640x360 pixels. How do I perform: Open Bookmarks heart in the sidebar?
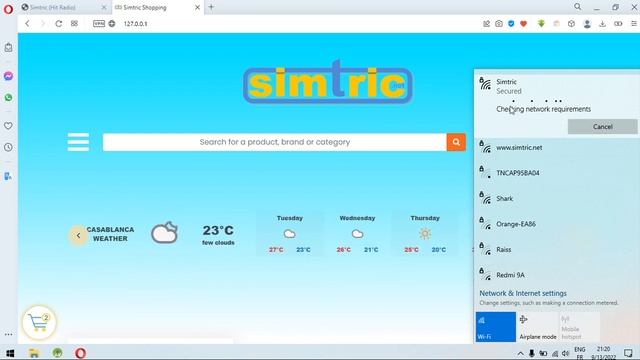tap(8, 126)
